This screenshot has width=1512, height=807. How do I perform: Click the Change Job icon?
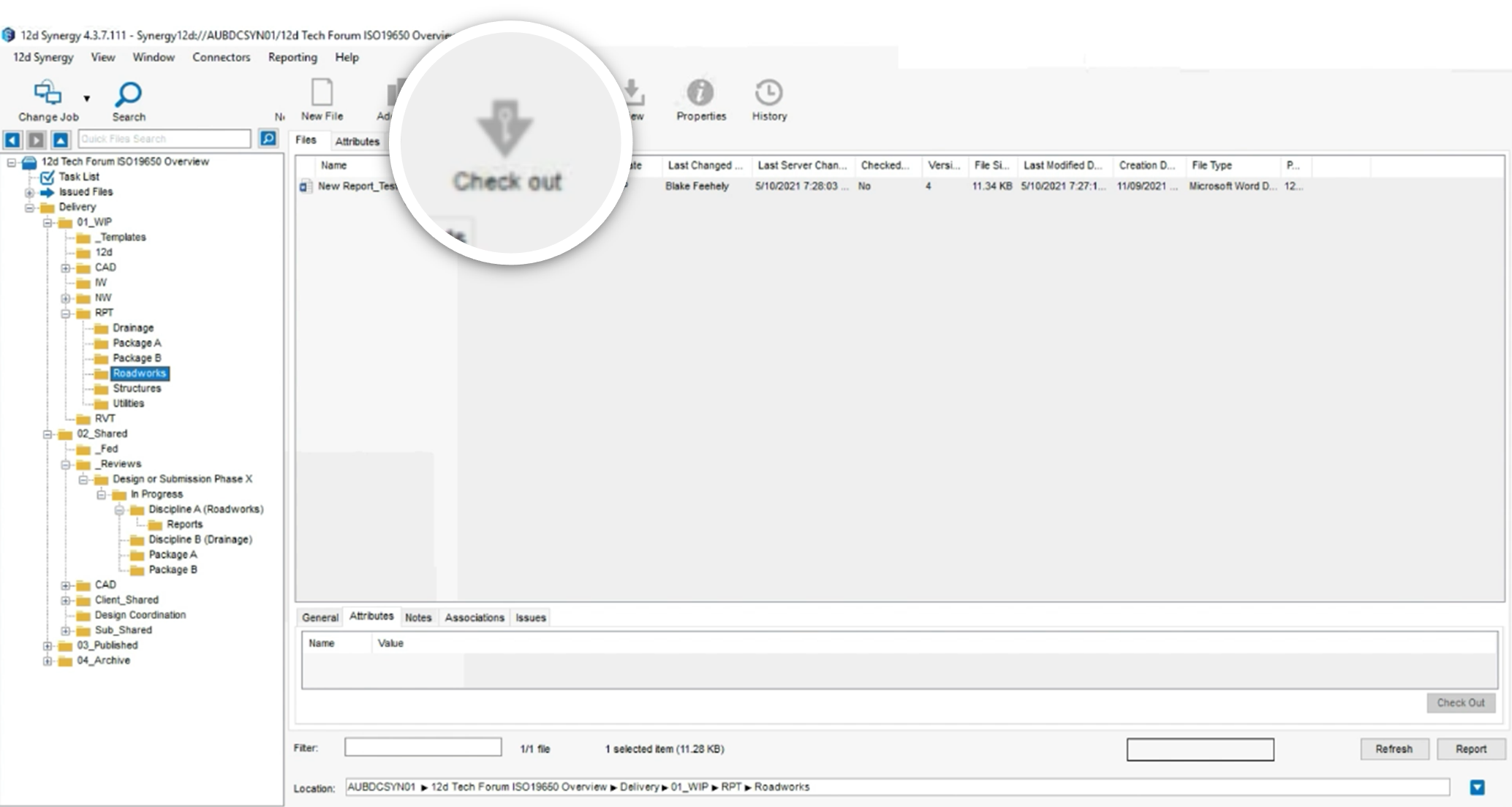click(48, 94)
